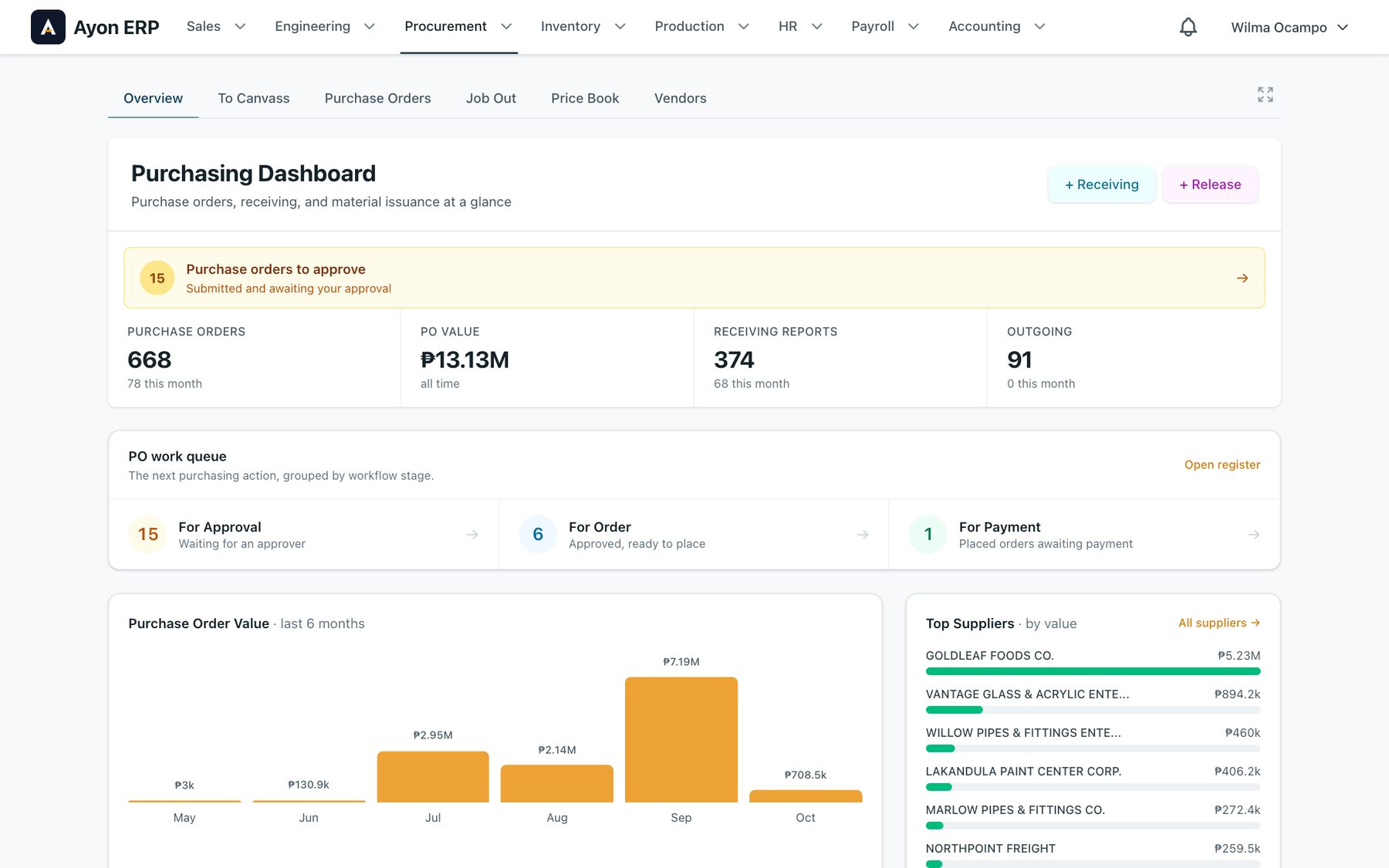Image resolution: width=1389 pixels, height=868 pixels.
Task: Click the For Order arrow icon
Action: [x=863, y=535]
